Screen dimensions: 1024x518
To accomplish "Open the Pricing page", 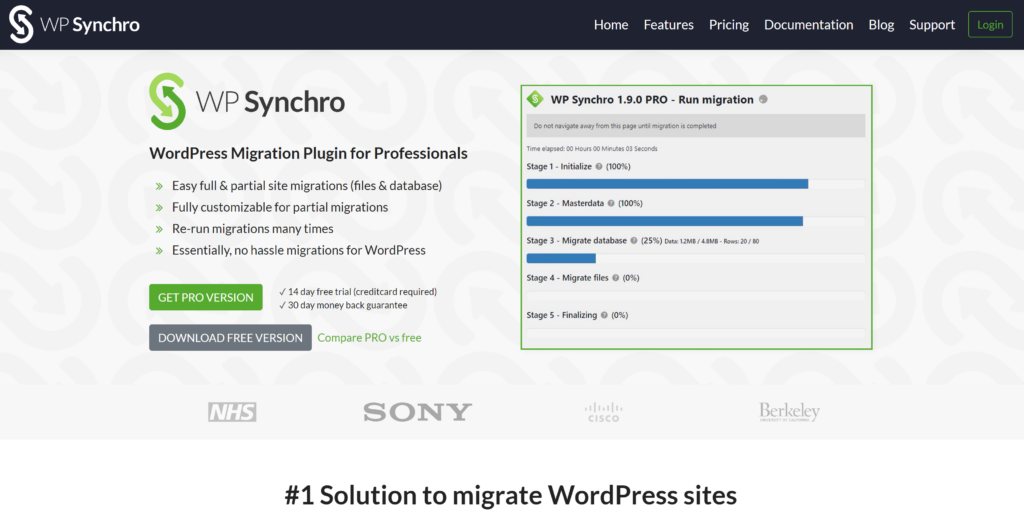I will tap(729, 25).
